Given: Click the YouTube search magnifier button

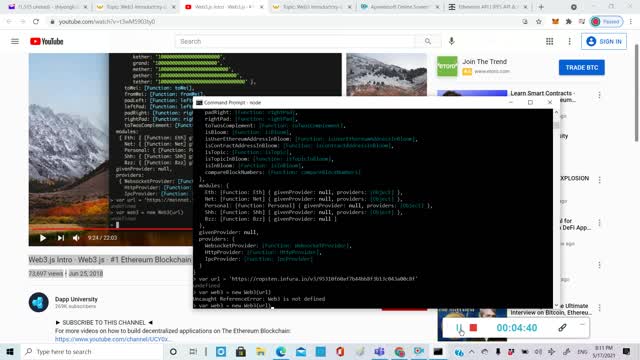Looking at the screenshot, I should [x=428, y=41].
